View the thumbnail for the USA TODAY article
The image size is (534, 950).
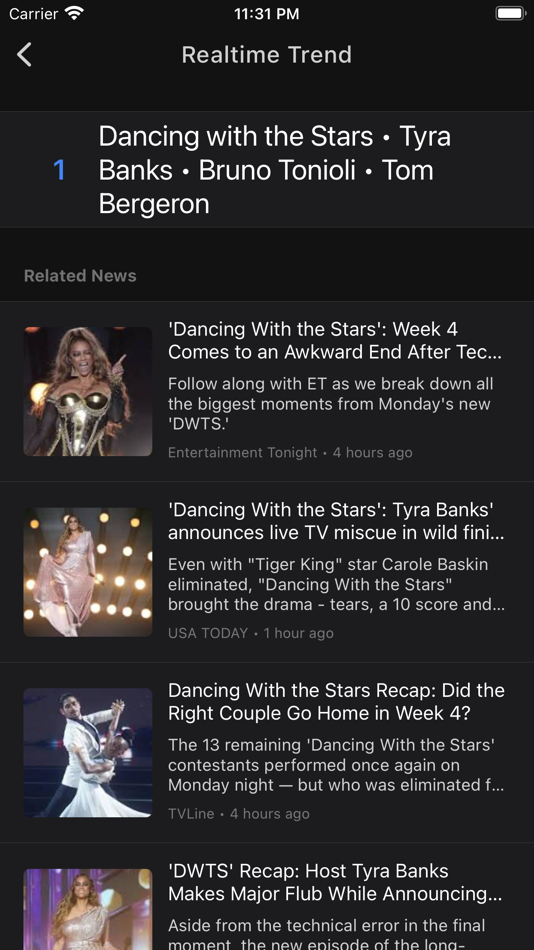point(88,572)
